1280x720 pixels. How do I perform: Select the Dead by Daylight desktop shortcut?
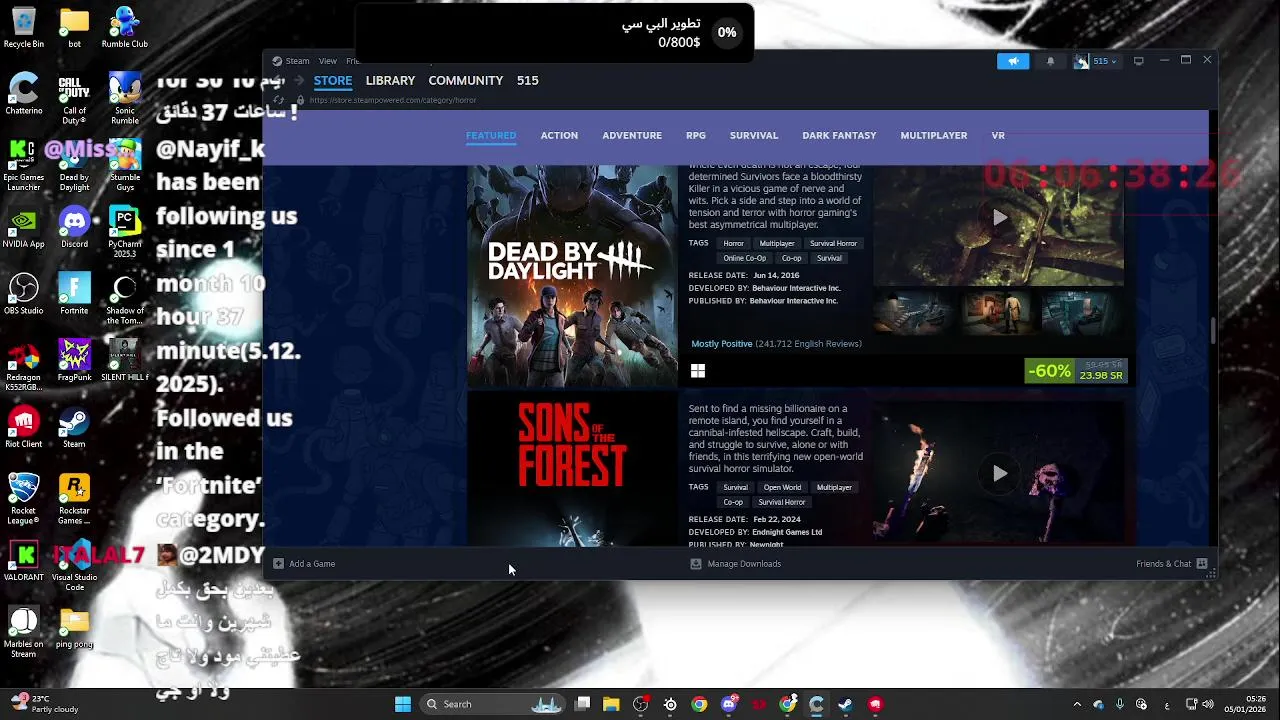tap(74, 165)
